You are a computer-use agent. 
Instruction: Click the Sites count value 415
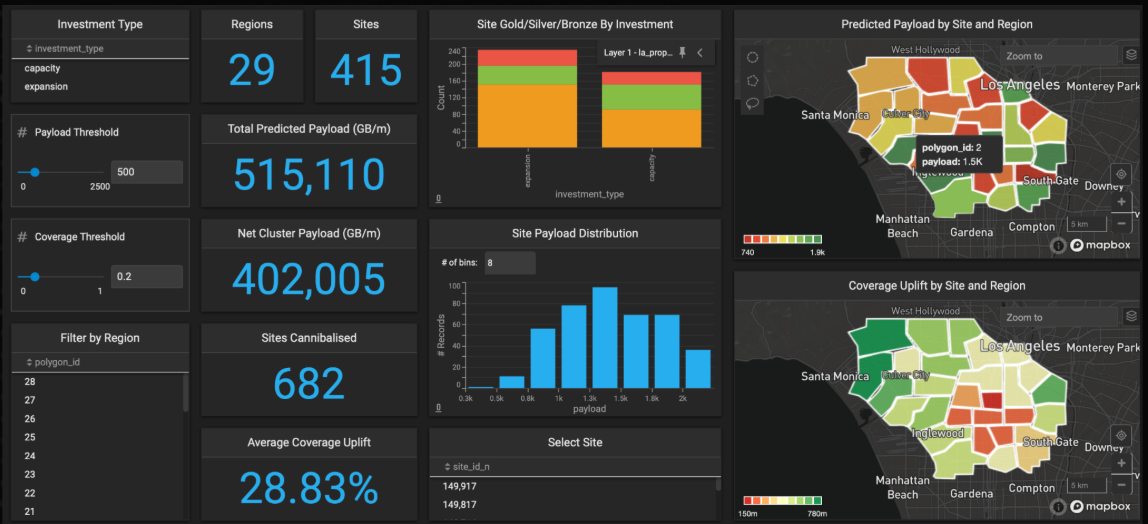(365, 71)
